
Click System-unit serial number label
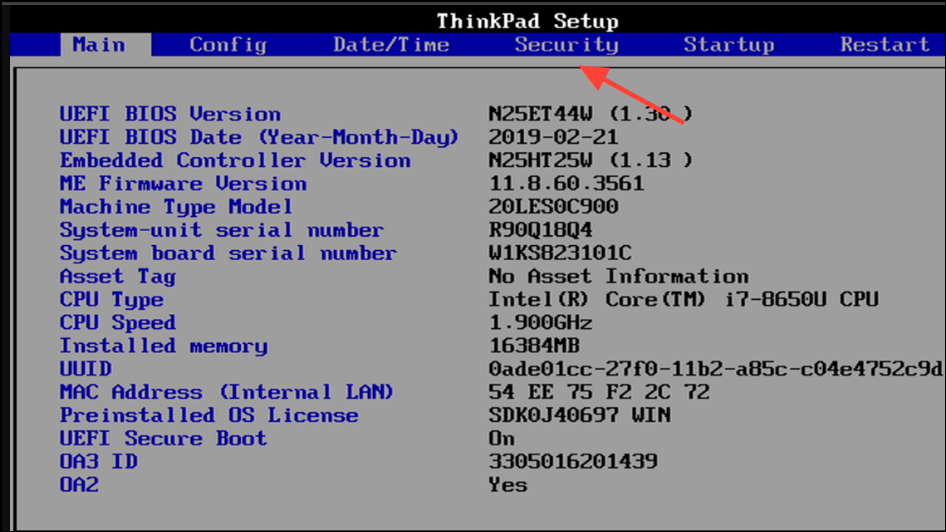coord(221,230)
